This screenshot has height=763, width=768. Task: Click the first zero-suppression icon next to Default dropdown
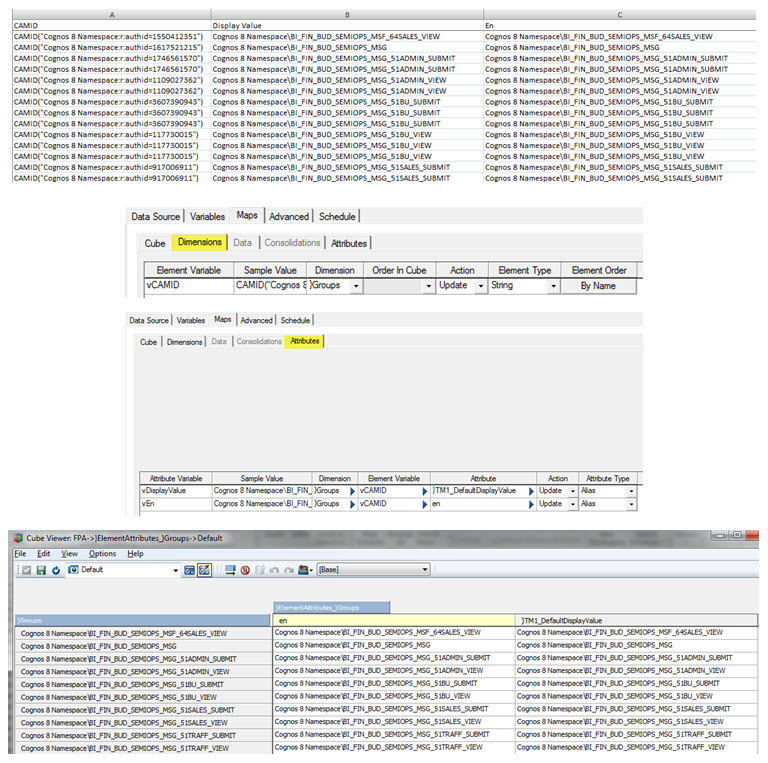point(189,570)
